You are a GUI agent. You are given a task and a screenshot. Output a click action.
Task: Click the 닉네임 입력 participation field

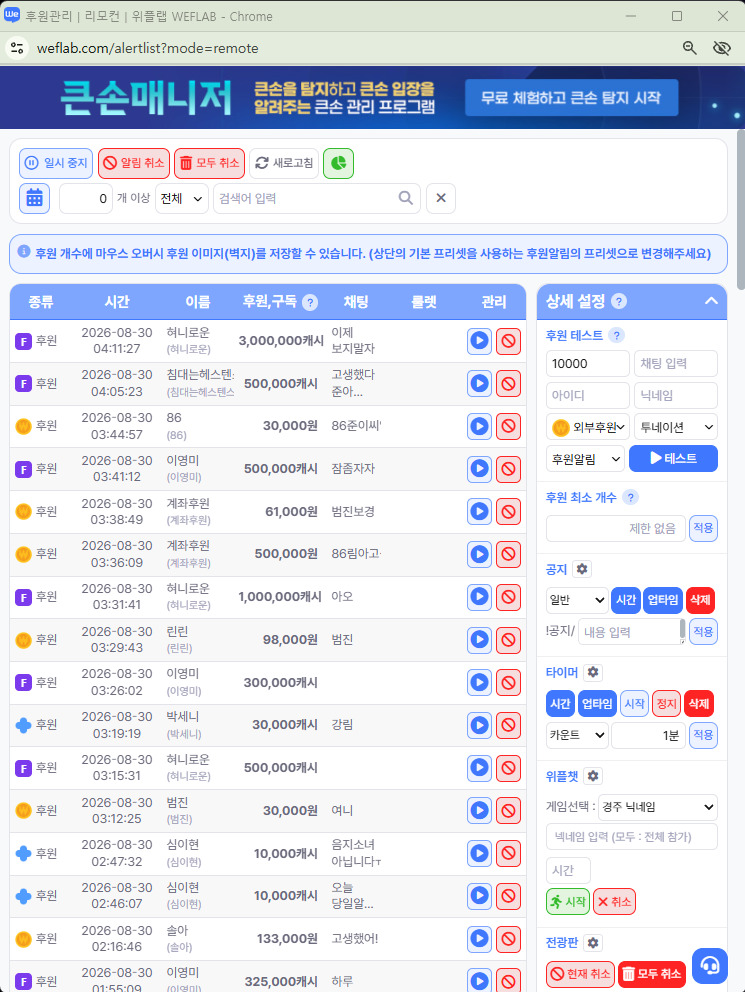click(x=632, y=837)
